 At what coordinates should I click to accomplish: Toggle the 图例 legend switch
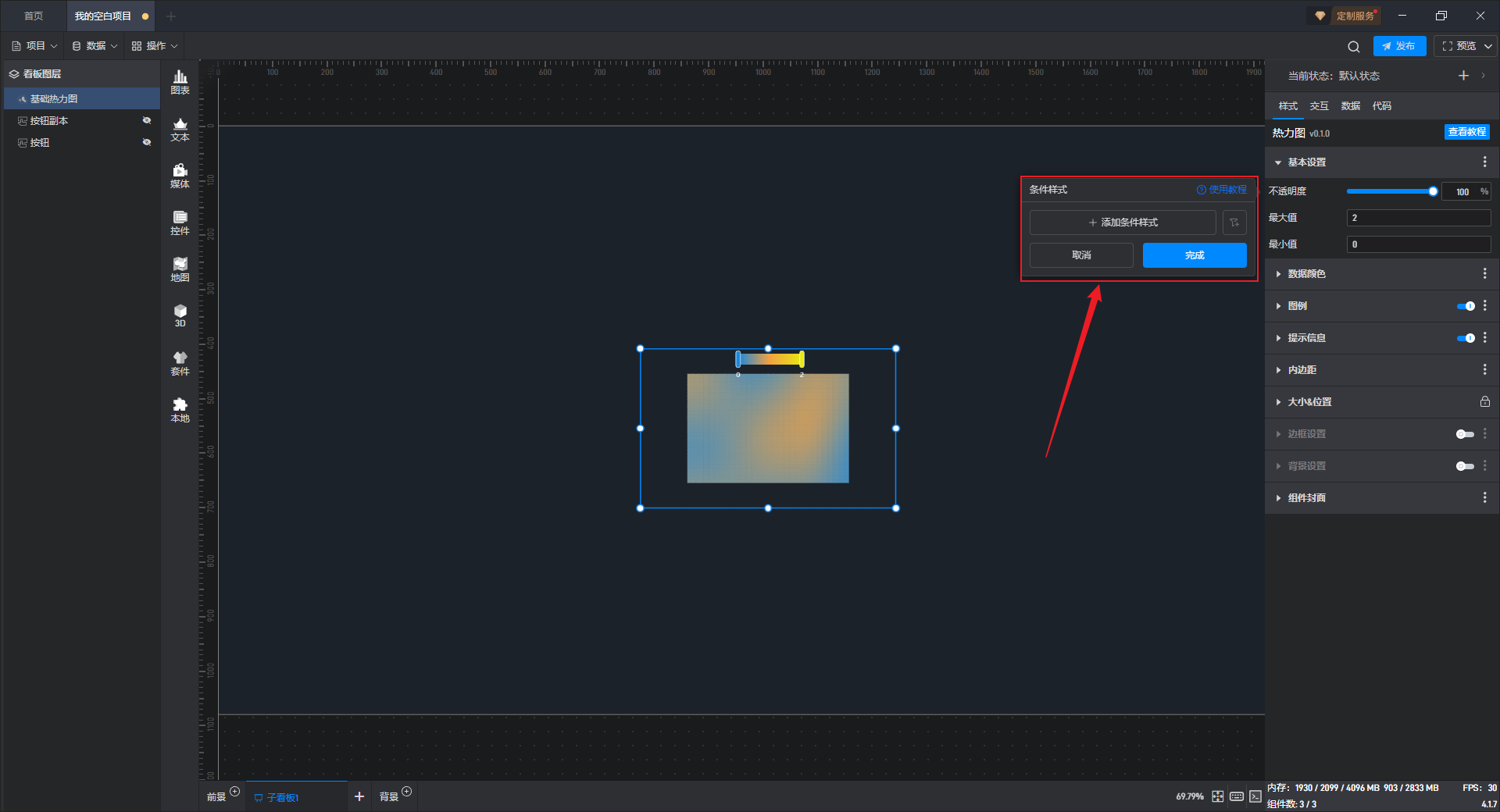click(x=1466, y=306)
